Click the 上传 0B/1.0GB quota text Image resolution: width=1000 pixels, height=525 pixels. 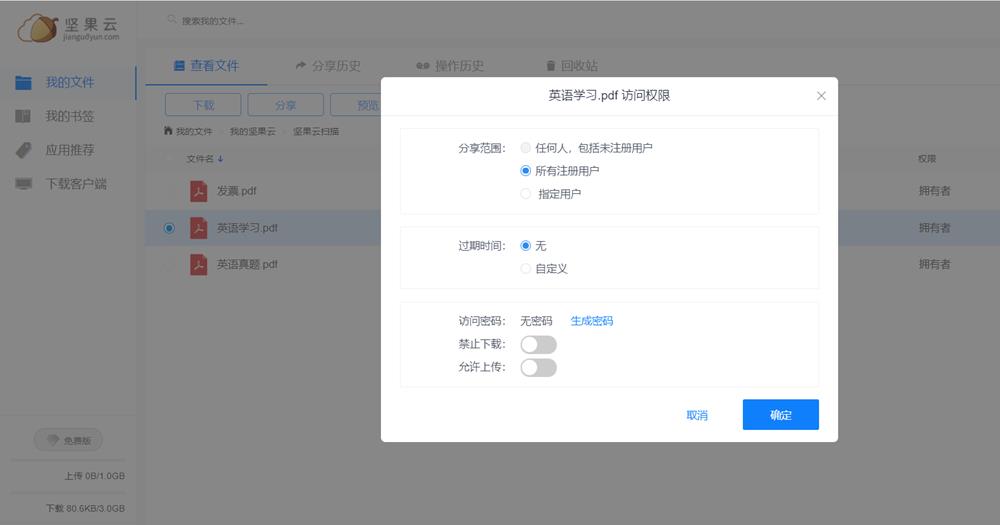pyautogui.click(x=94, y=476)
